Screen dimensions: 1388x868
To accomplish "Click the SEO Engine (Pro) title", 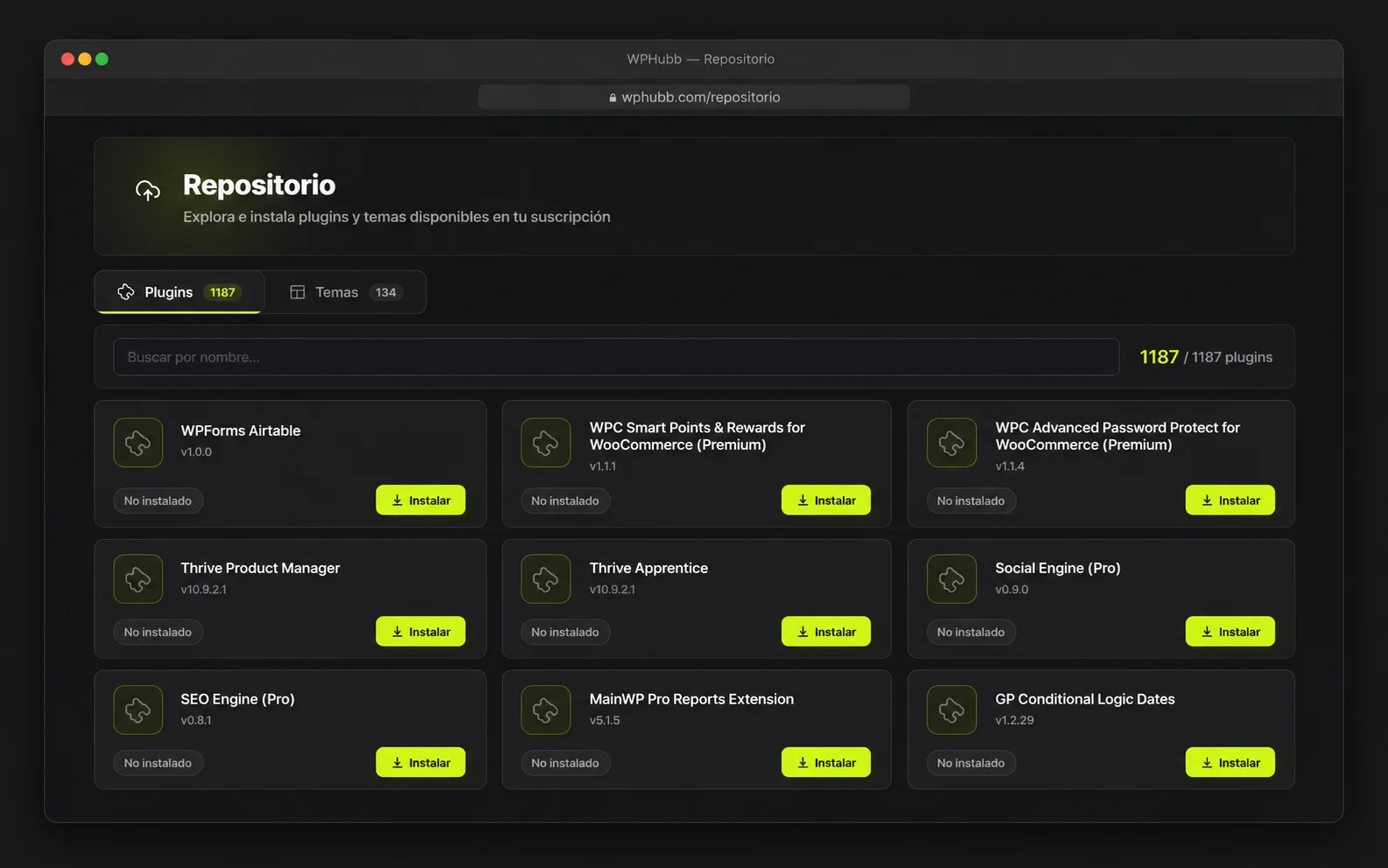I will (x=237, y=699).
